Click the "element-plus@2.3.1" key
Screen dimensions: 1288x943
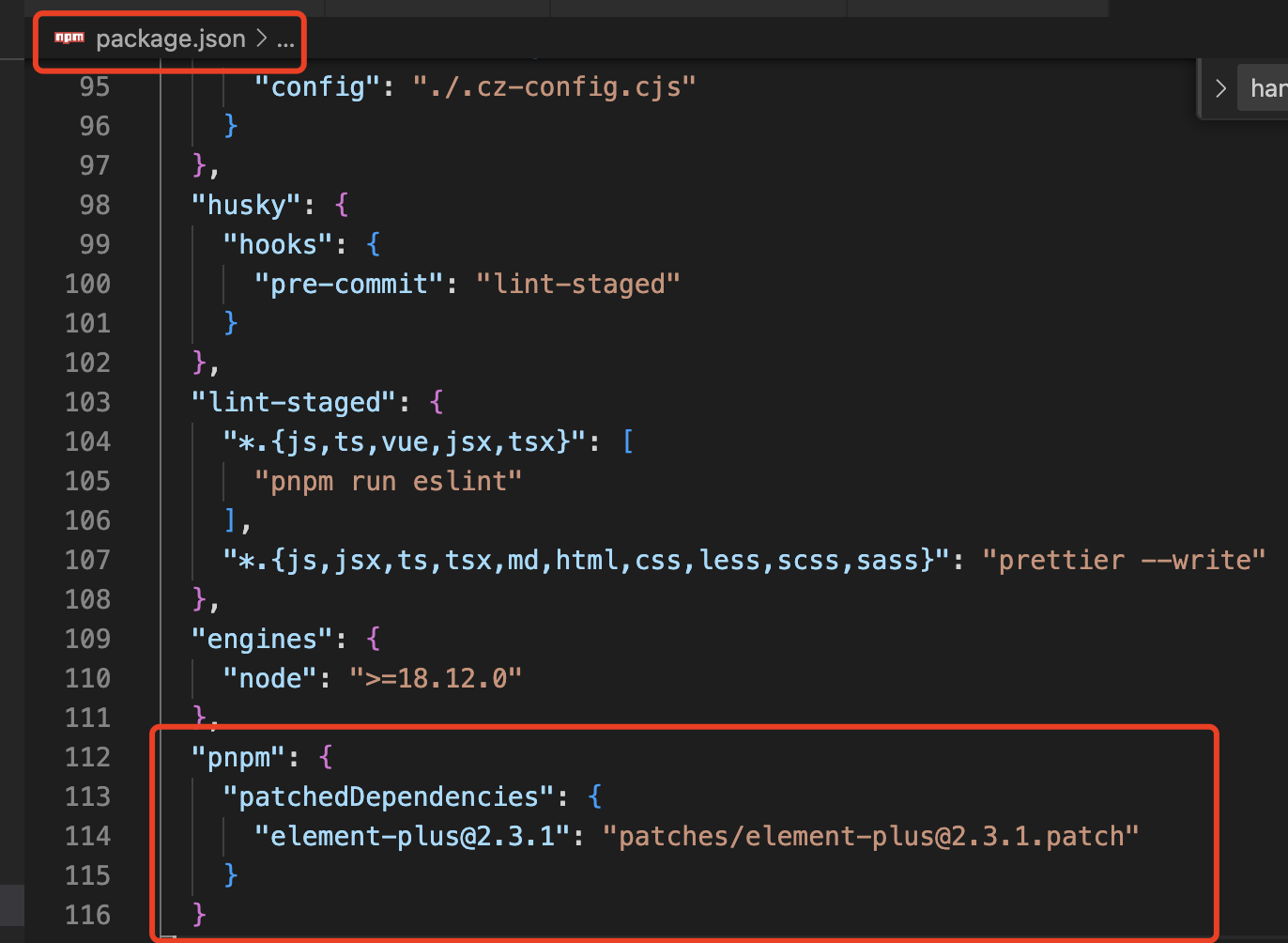(412, 836)
